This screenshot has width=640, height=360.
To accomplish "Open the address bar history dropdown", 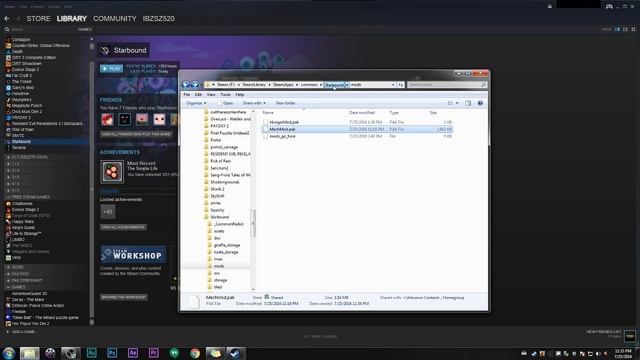I will point(393,85).
